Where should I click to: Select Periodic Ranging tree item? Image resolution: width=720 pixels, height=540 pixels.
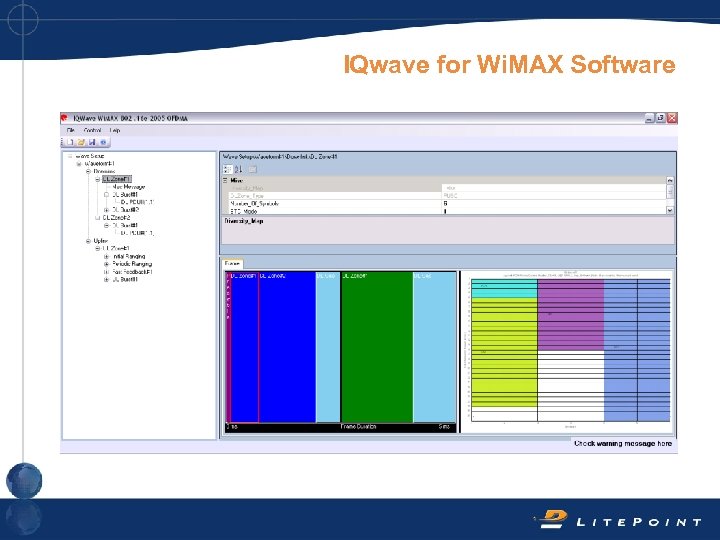[x=132, y=264]
